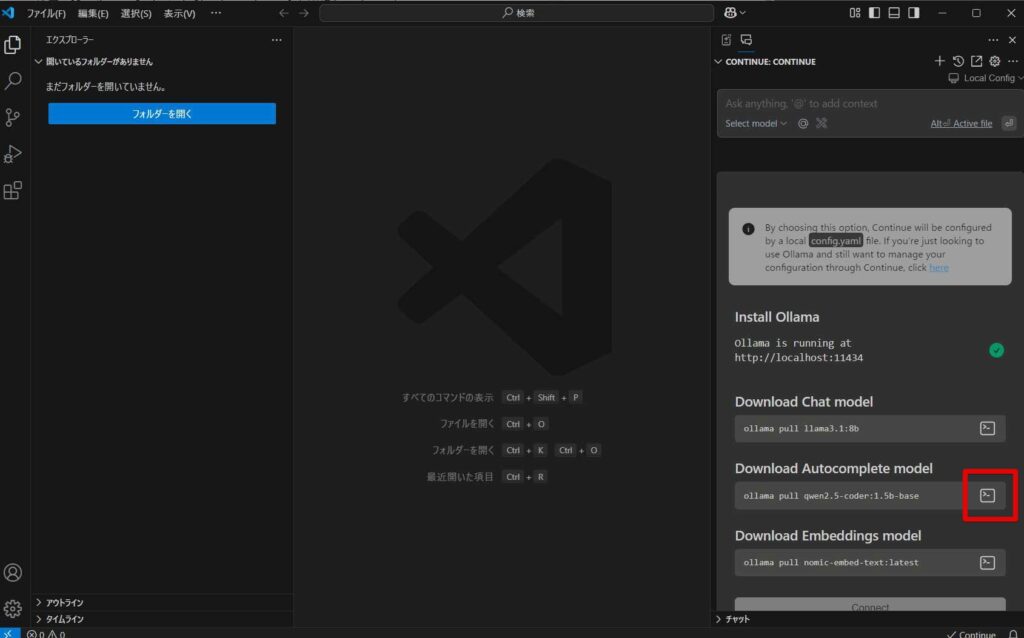
Task: Expand the チャット section
Action: 735,619
